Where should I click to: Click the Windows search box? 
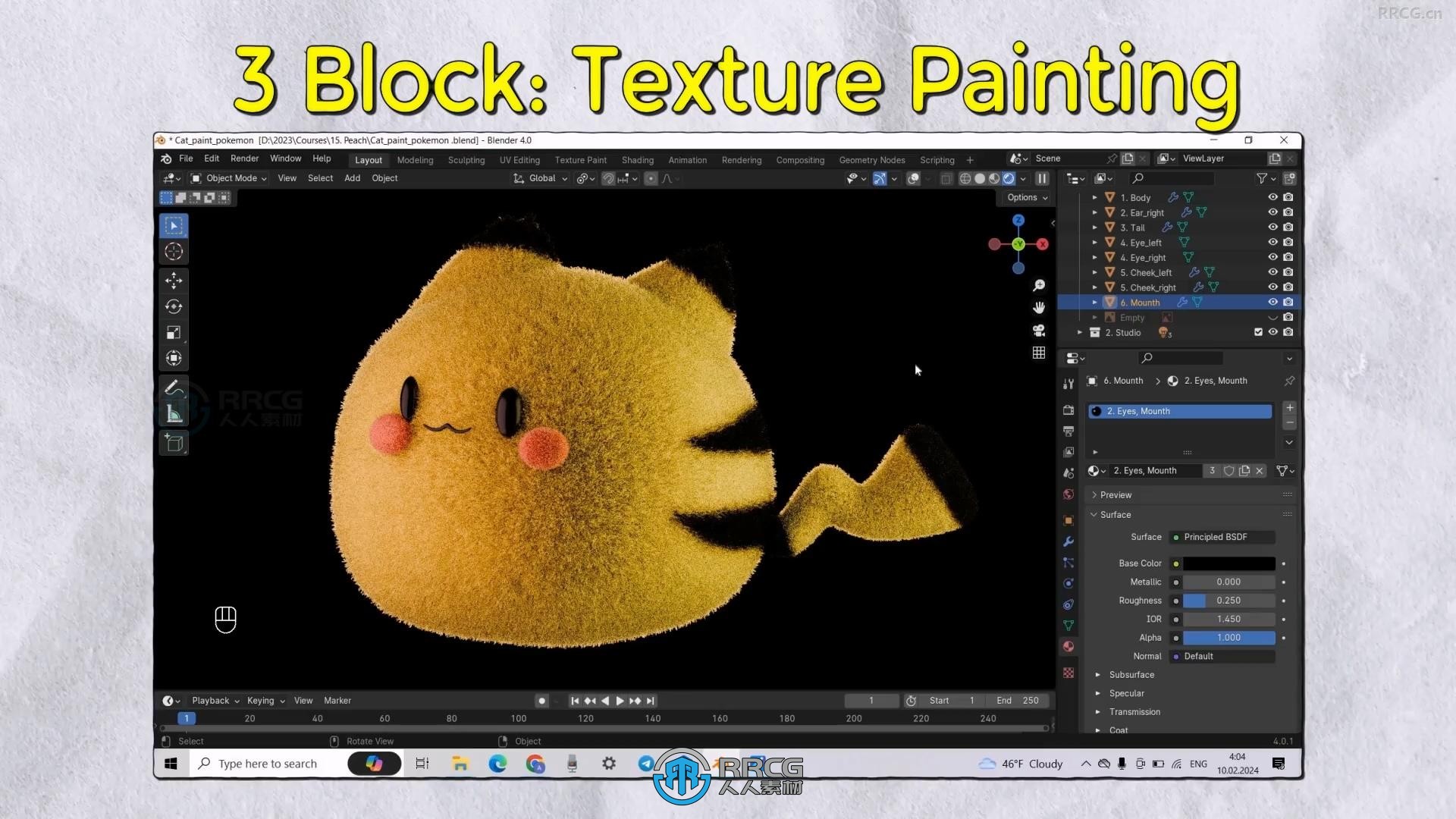click(x=267, y=764)
